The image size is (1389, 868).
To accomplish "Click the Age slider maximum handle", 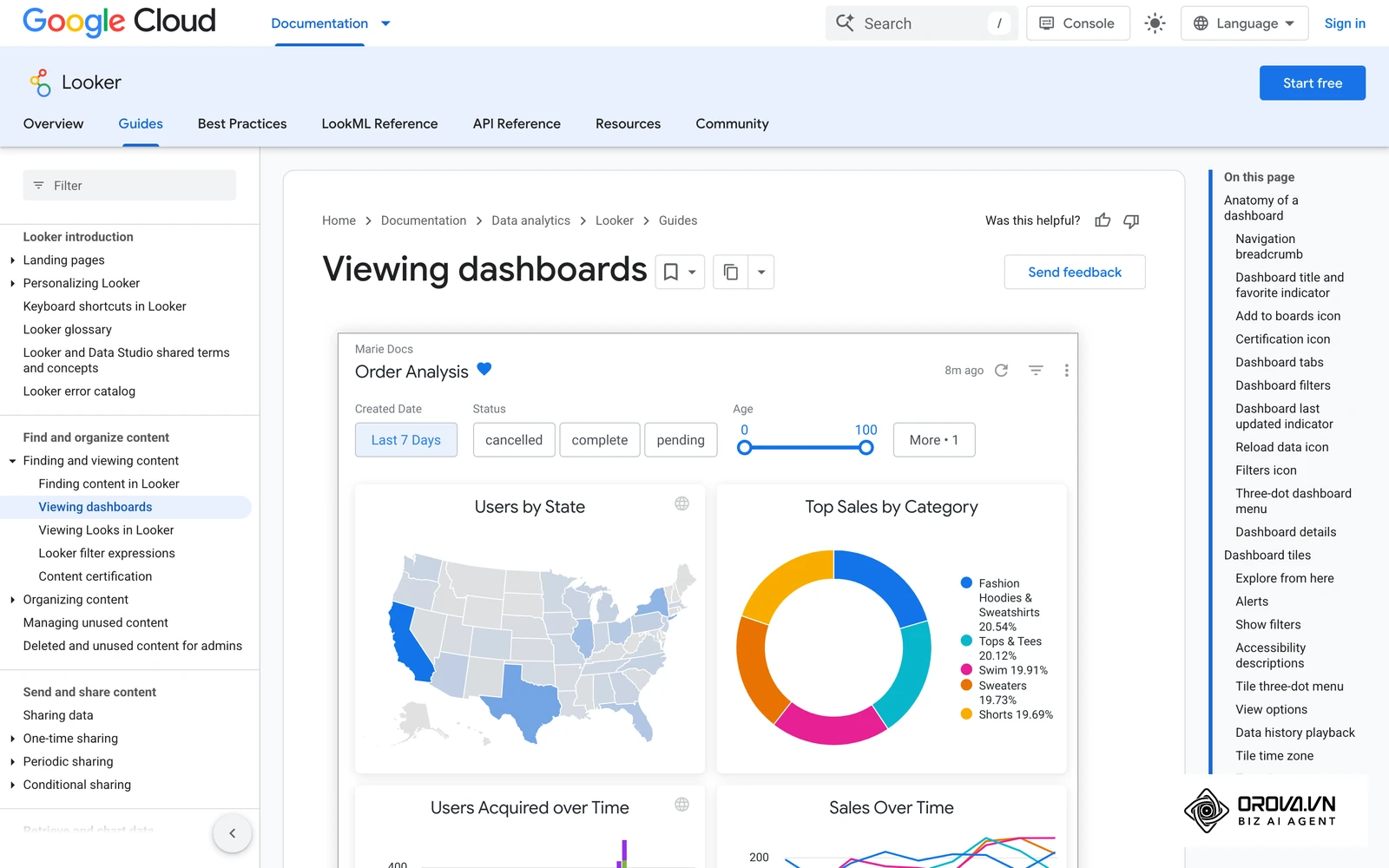I will point(866,448).
